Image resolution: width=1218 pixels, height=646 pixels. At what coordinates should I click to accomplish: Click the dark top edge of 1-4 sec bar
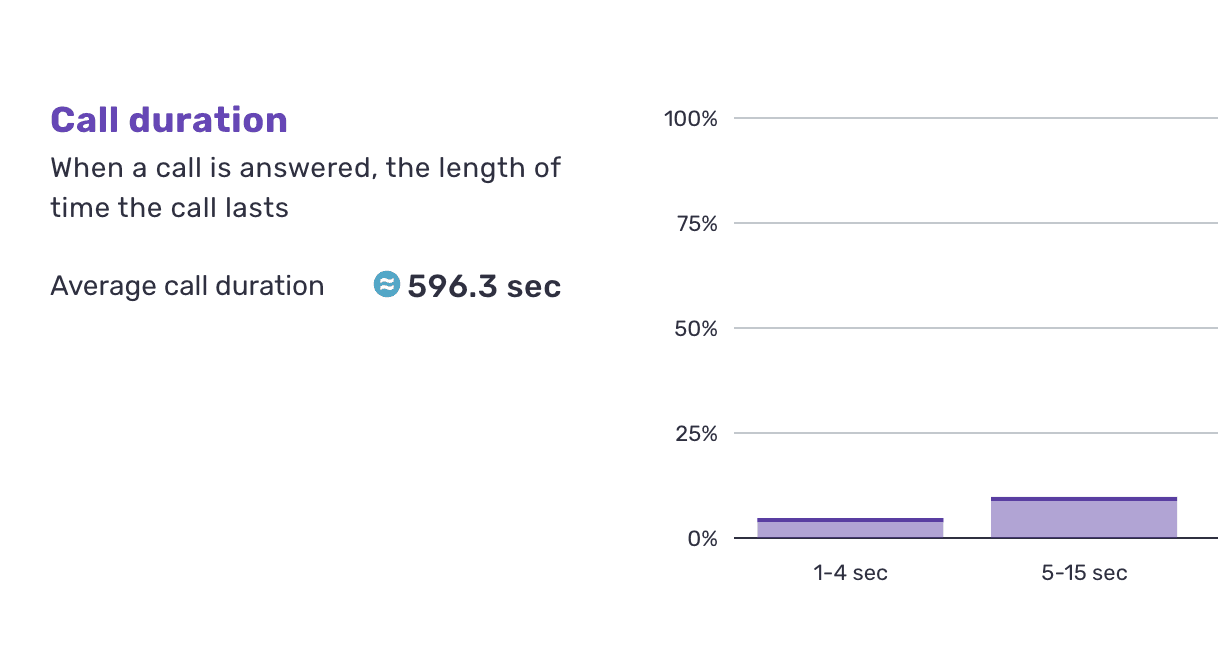pos(850,520)
